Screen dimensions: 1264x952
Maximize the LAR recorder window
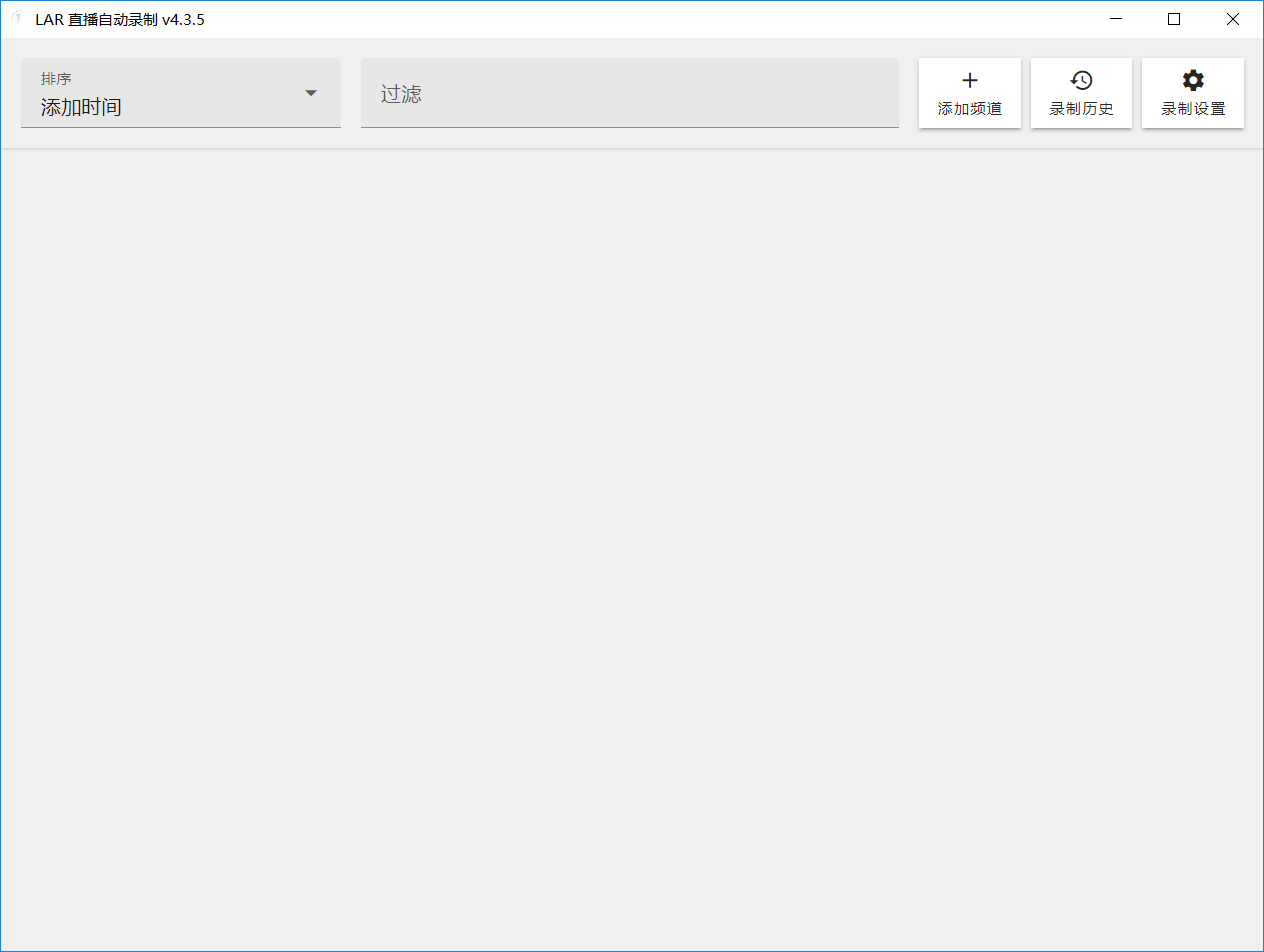tap(1174, 19)
